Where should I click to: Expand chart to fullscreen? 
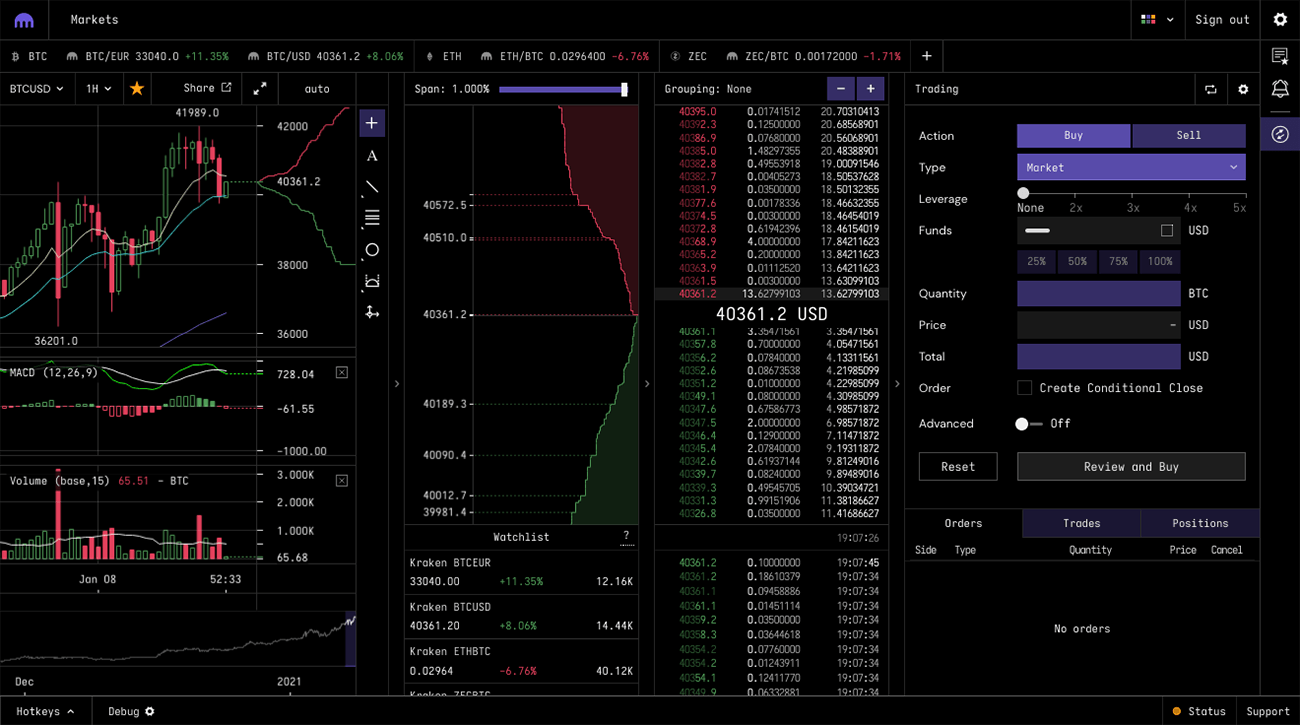pos(260,89)
